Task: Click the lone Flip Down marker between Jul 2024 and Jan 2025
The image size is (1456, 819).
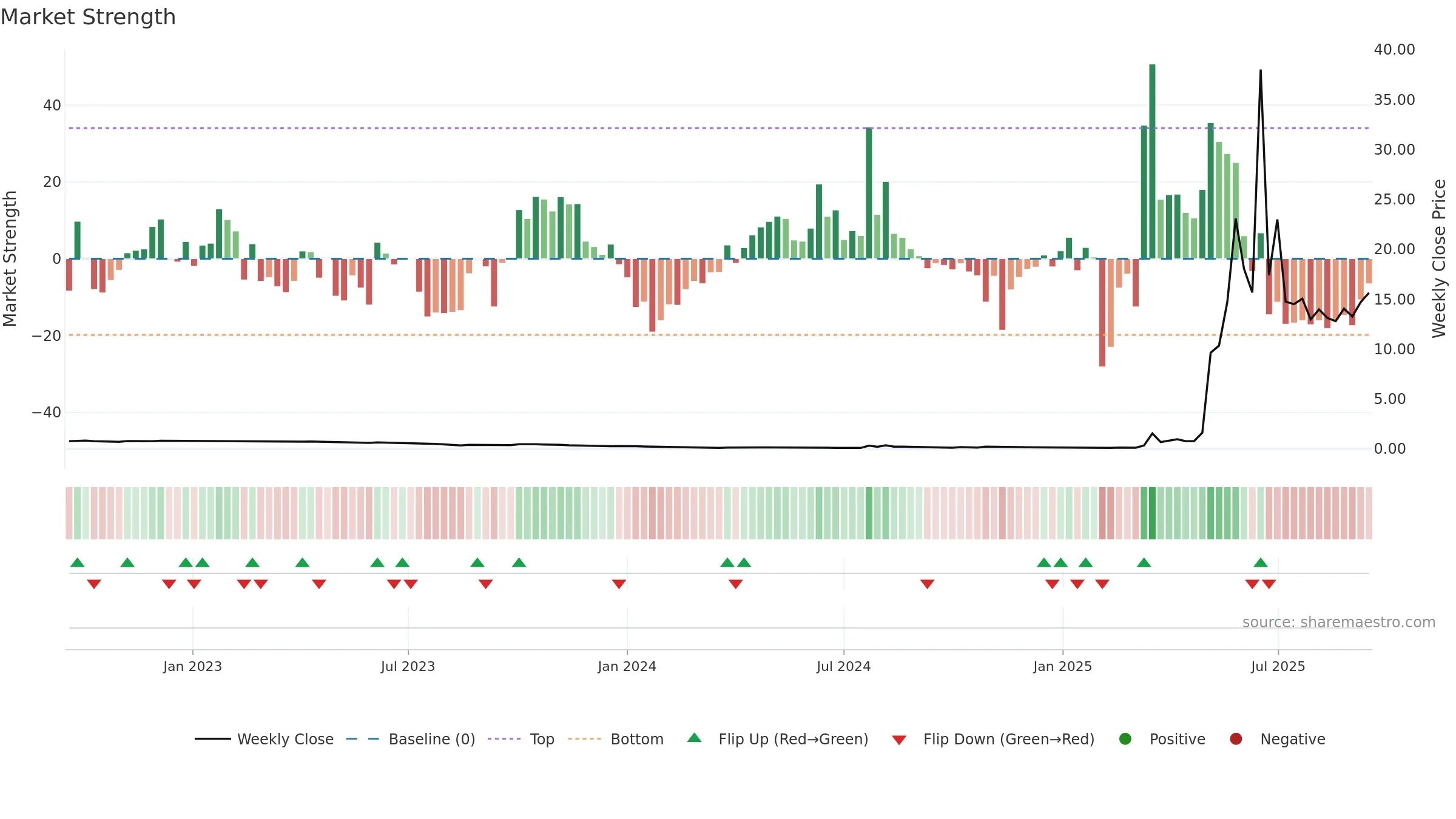Action: click(x=927, y=584)
